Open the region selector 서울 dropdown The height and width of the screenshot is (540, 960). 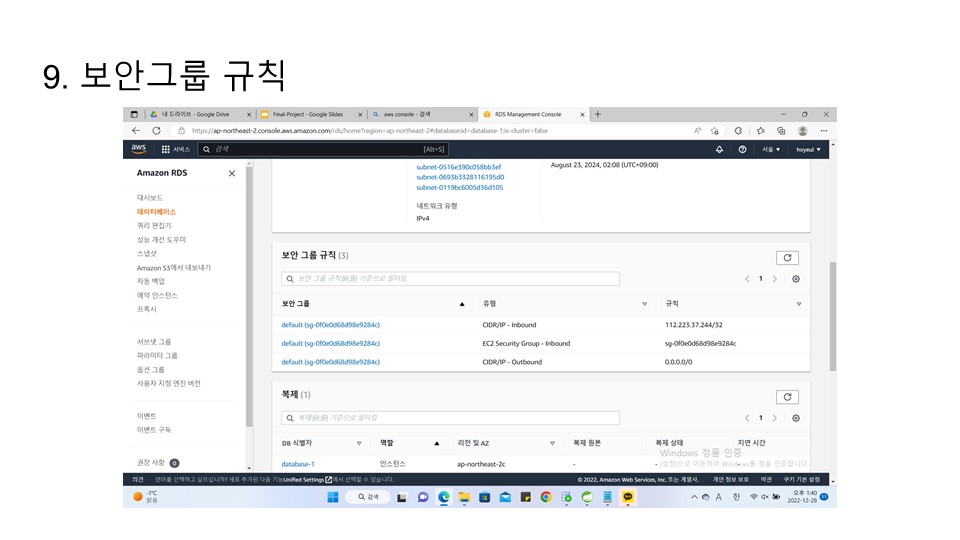point(771,149)
